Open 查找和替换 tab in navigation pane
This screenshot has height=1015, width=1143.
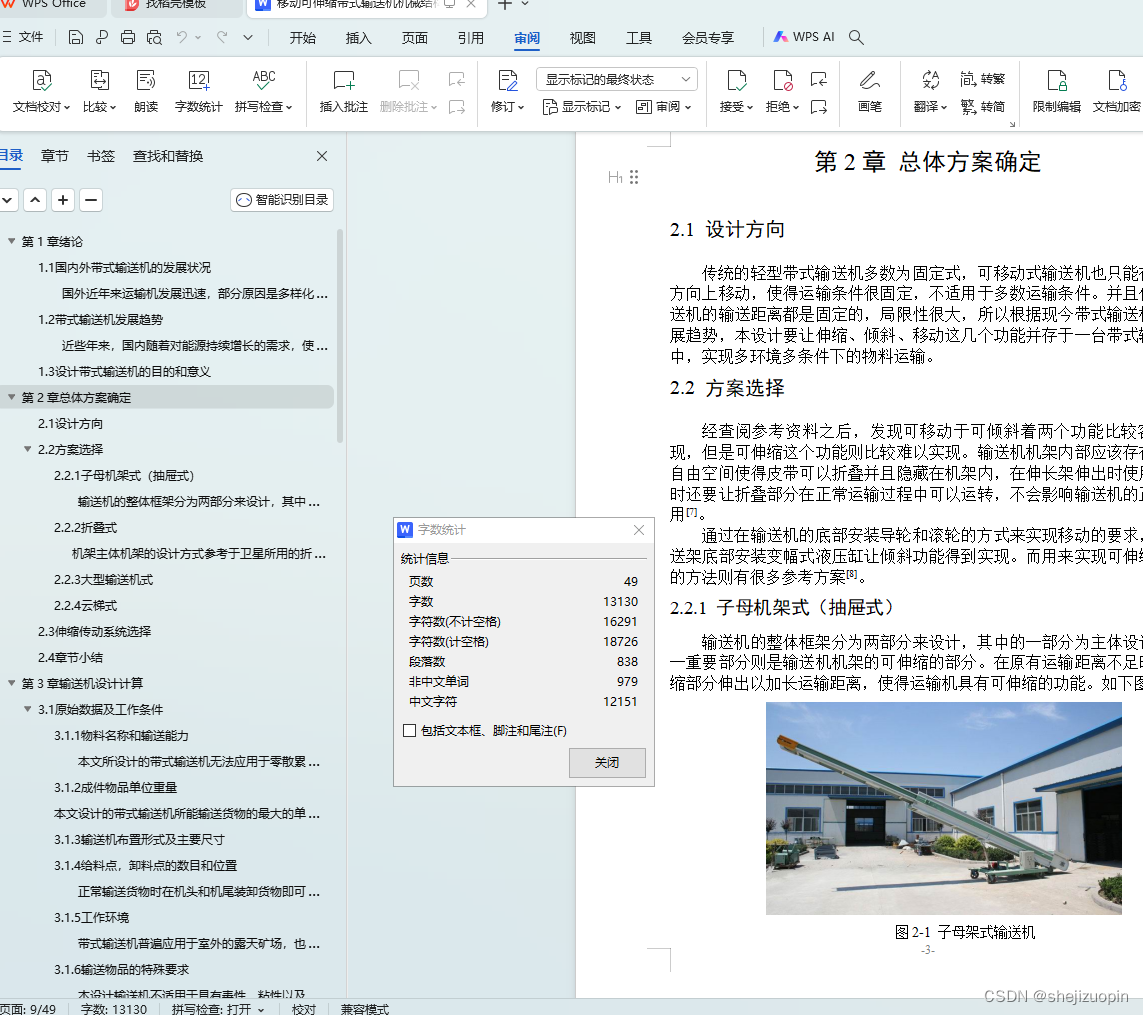point(168,156)
